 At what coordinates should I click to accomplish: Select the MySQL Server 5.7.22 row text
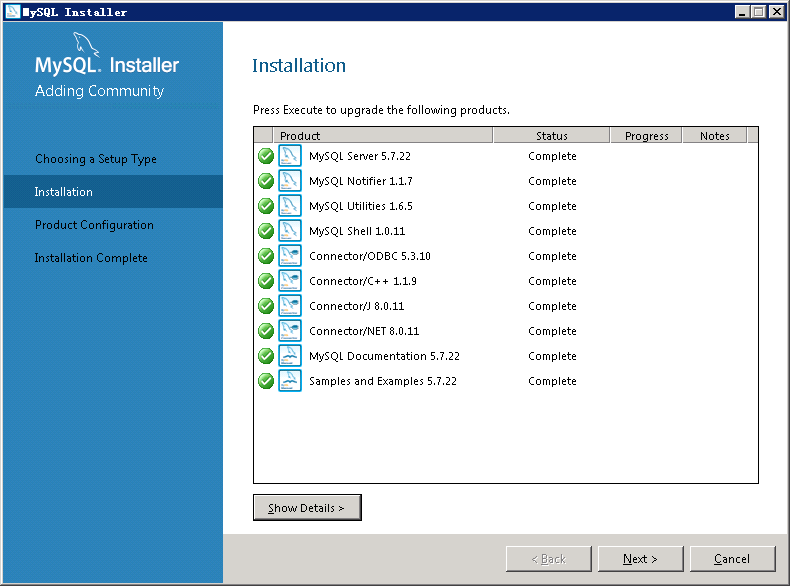(x=360, y=156)
